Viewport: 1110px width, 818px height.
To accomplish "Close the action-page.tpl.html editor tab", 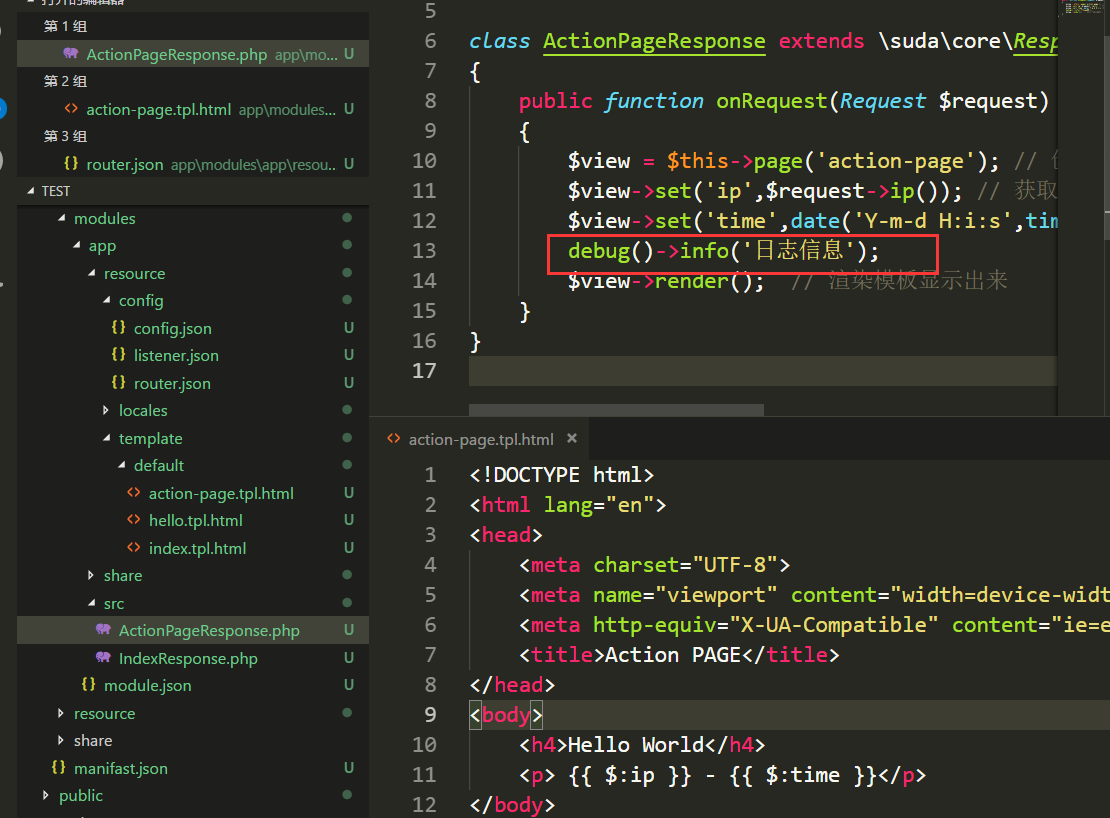I will click(x=573, y=438).
